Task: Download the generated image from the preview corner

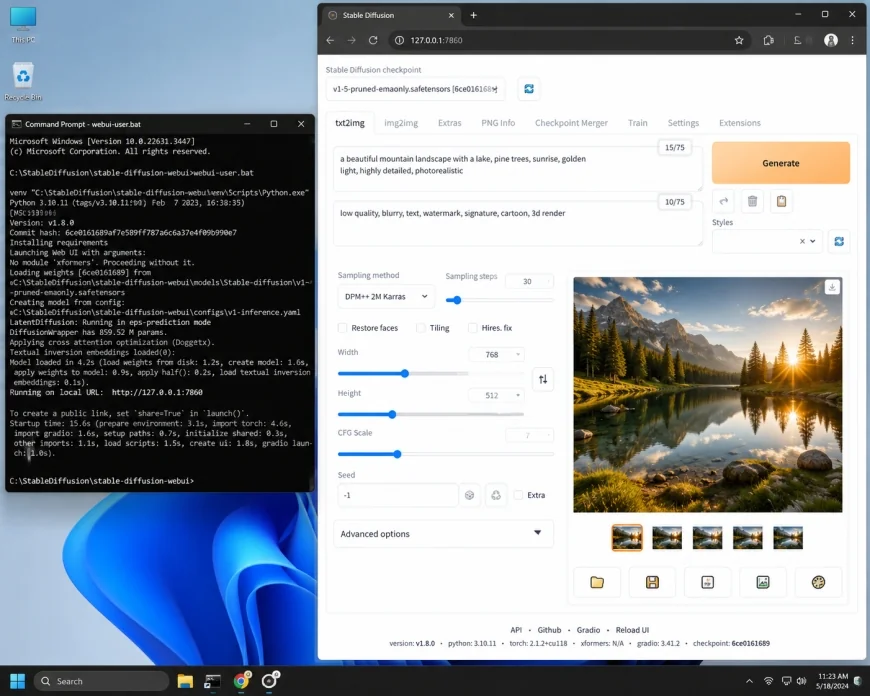Action: point(832,287)
